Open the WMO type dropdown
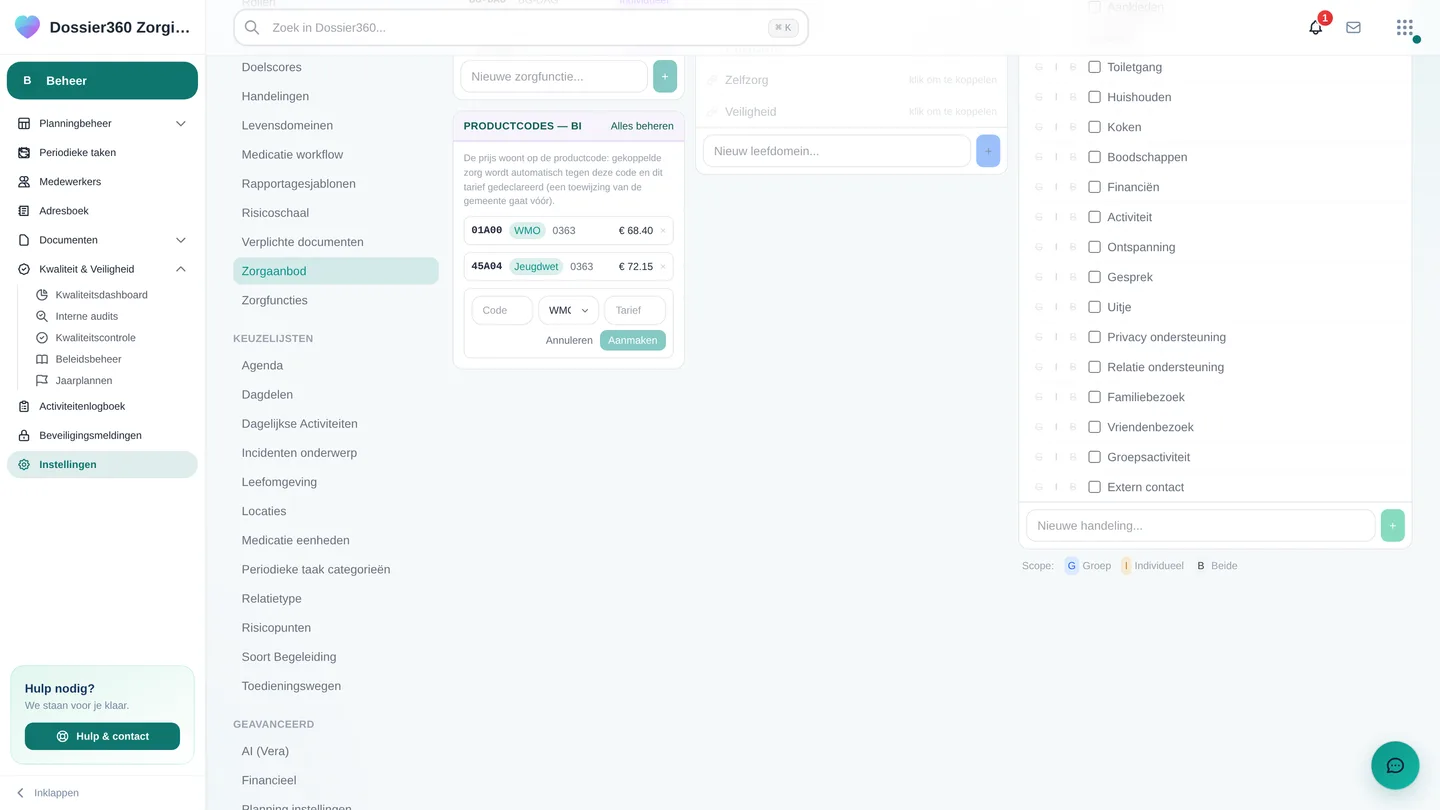 (x=568, y=310)
